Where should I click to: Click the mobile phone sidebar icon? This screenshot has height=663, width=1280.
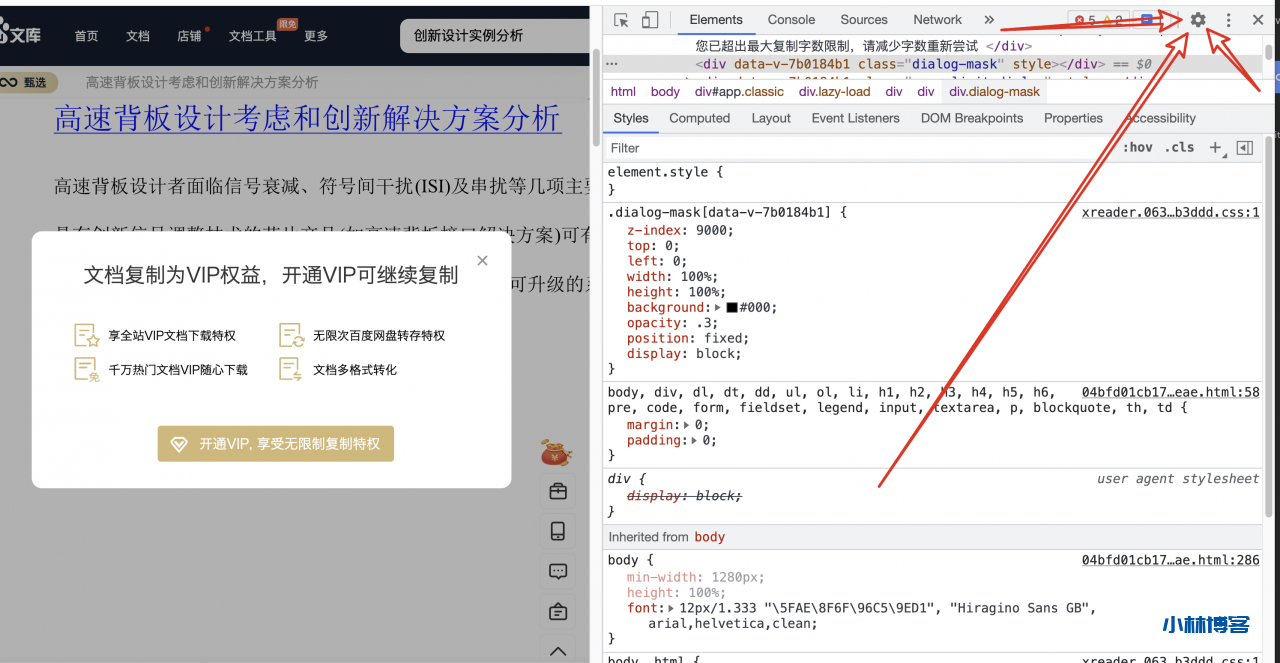pyautogui.click(x=558, y=531)
